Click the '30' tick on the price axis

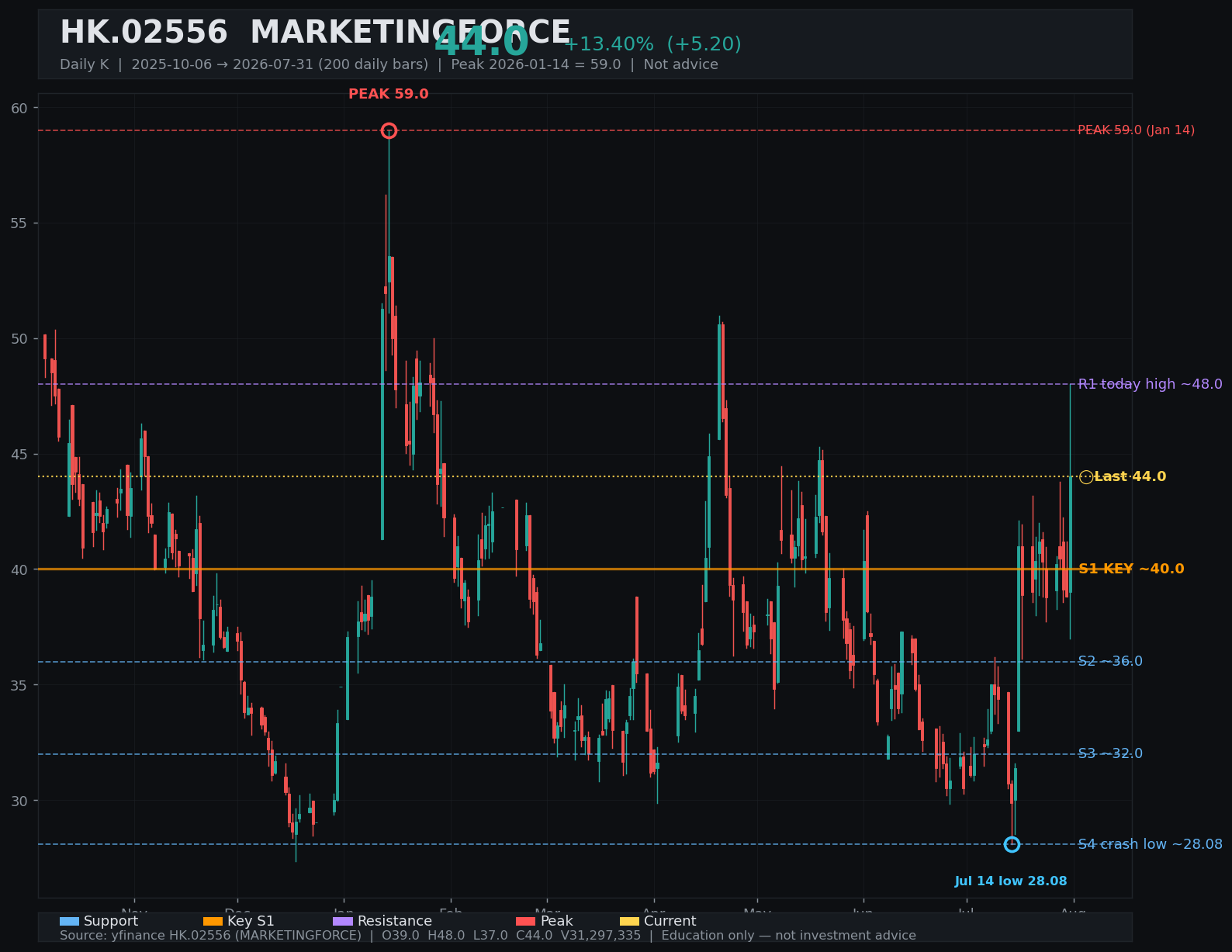19,801
